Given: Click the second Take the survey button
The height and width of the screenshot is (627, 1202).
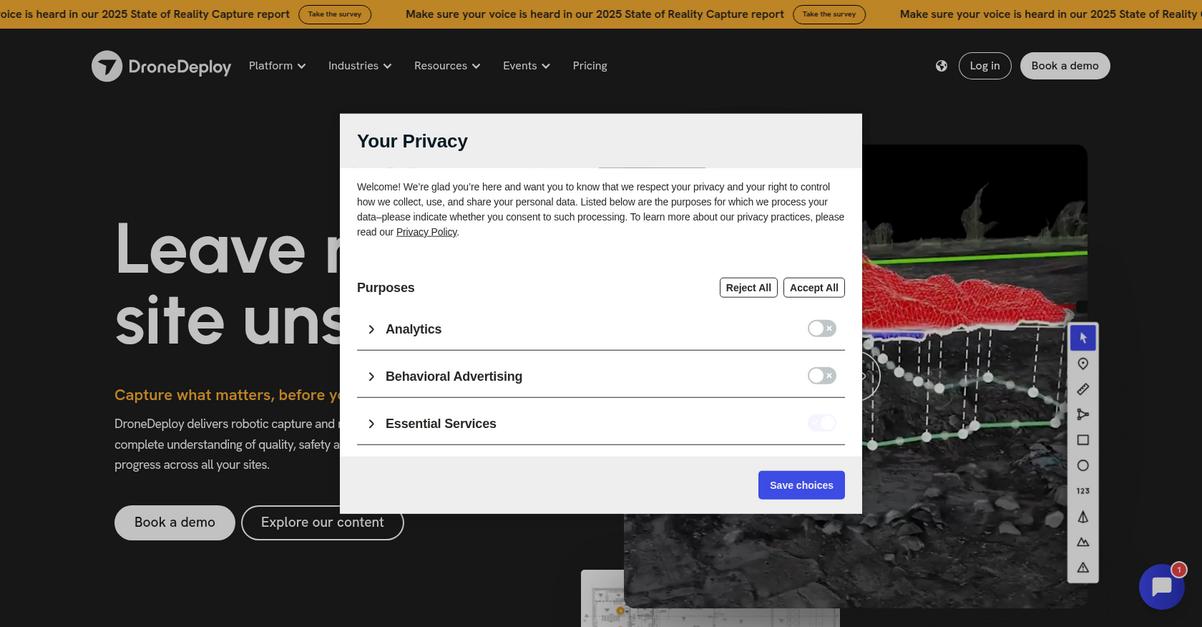Looking at the screenshot, I should (829, 14).
